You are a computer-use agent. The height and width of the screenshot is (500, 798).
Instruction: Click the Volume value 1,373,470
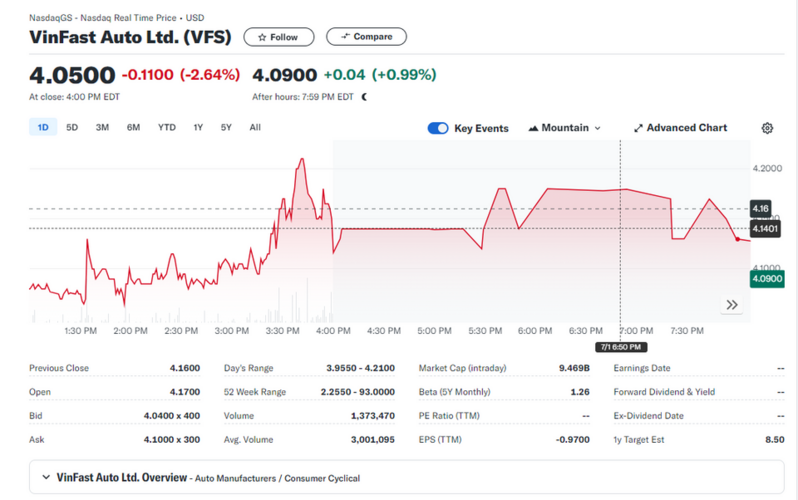373,416
